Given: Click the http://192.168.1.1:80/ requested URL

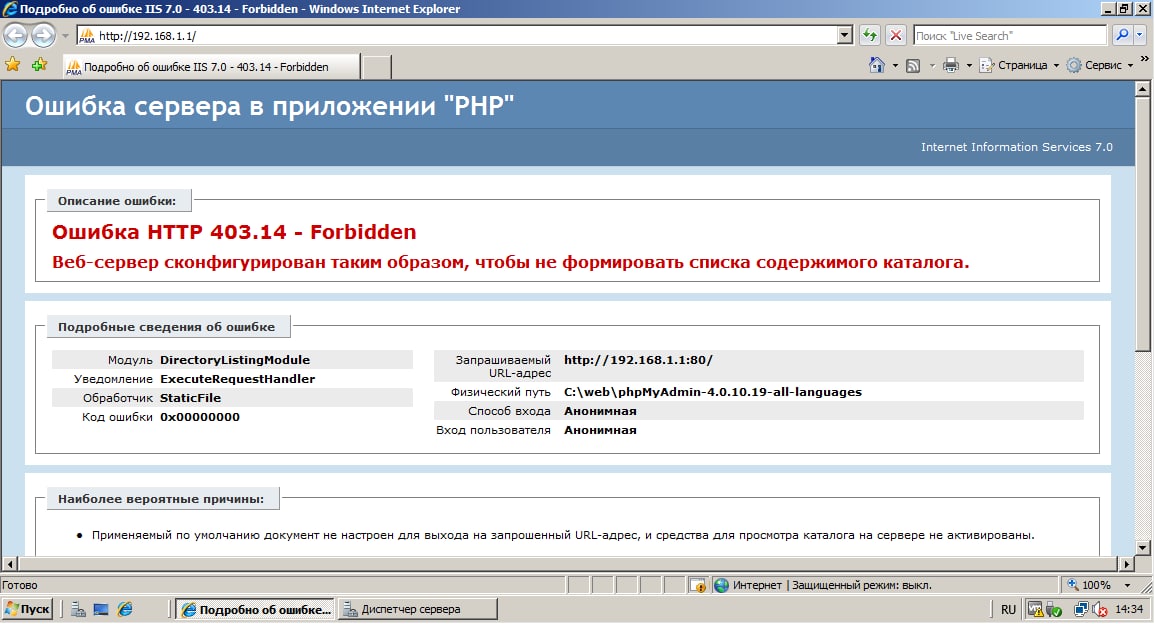Looking at the screenshot, I should [638, 360].
